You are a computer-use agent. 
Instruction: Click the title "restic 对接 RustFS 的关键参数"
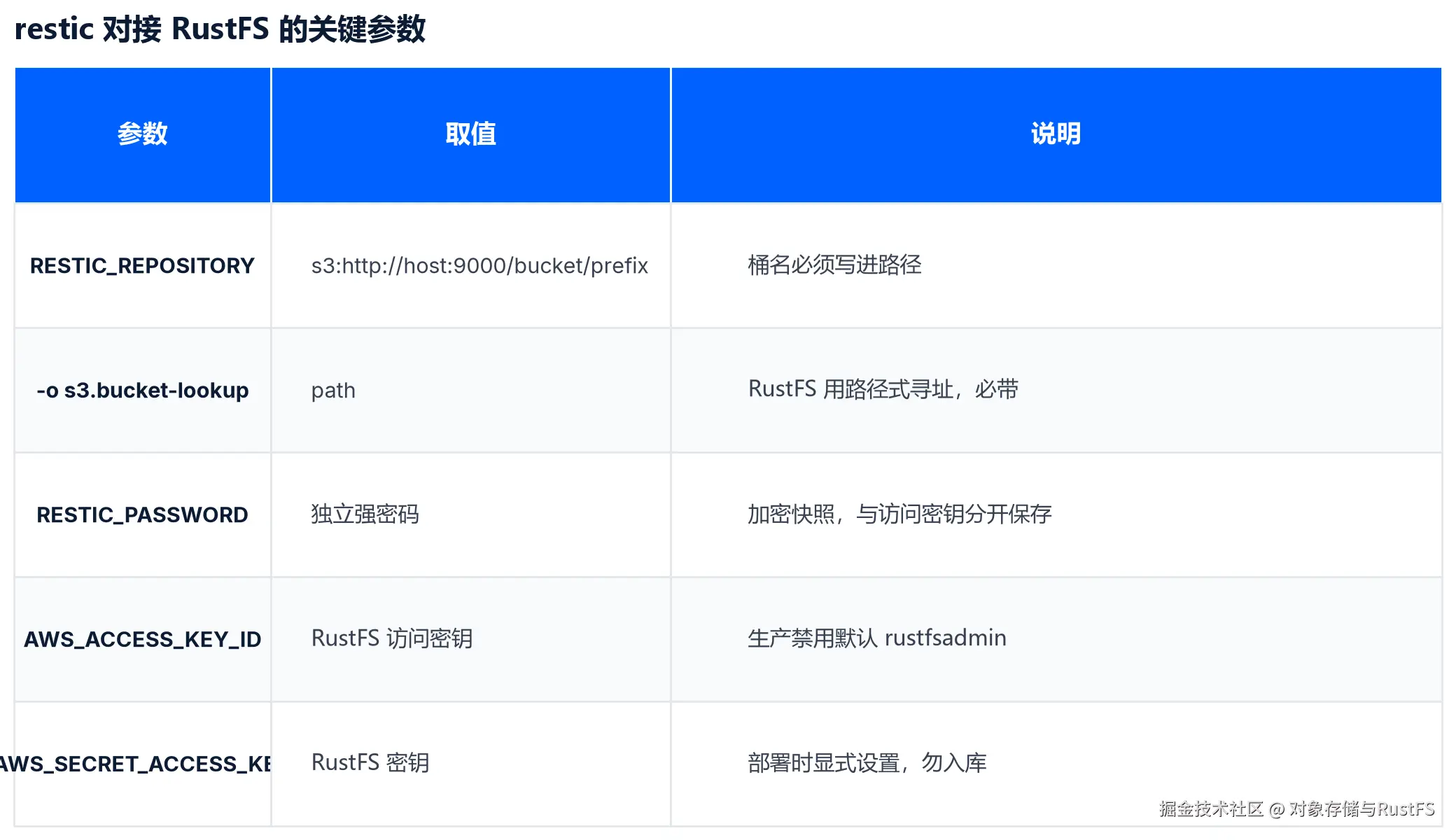[220, 29]
